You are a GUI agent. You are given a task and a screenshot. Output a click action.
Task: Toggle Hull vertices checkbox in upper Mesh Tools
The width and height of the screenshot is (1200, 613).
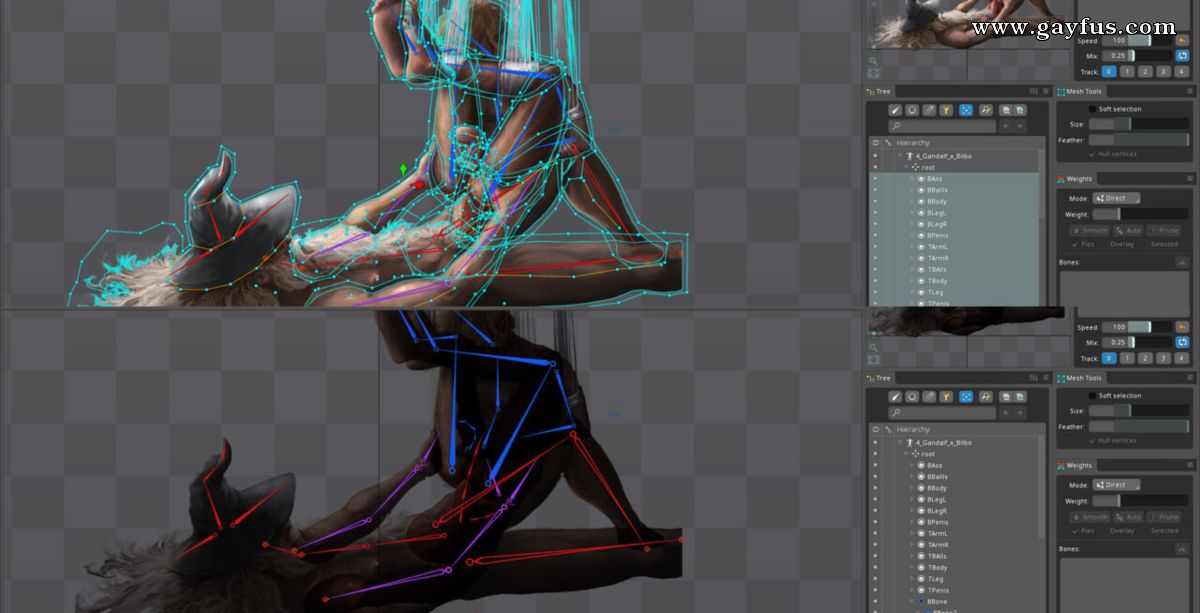point(1092,154)
